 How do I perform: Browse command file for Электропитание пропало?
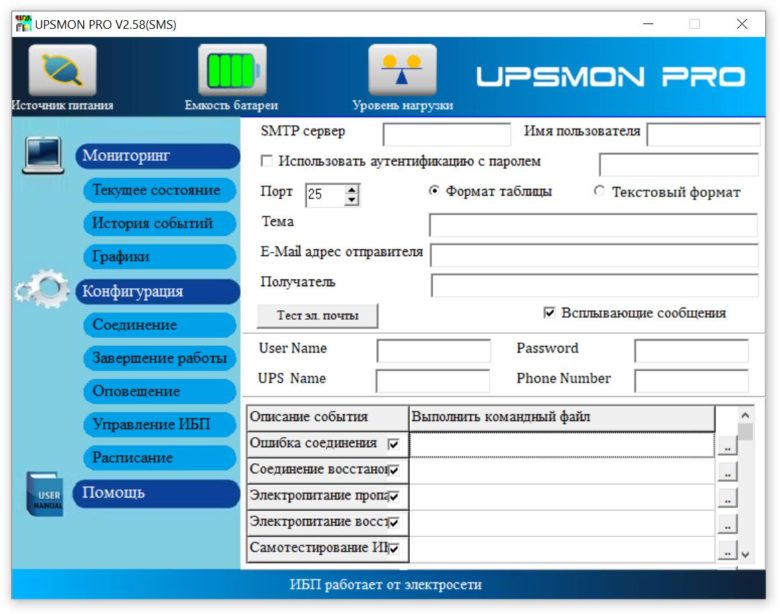coord(727,498)
